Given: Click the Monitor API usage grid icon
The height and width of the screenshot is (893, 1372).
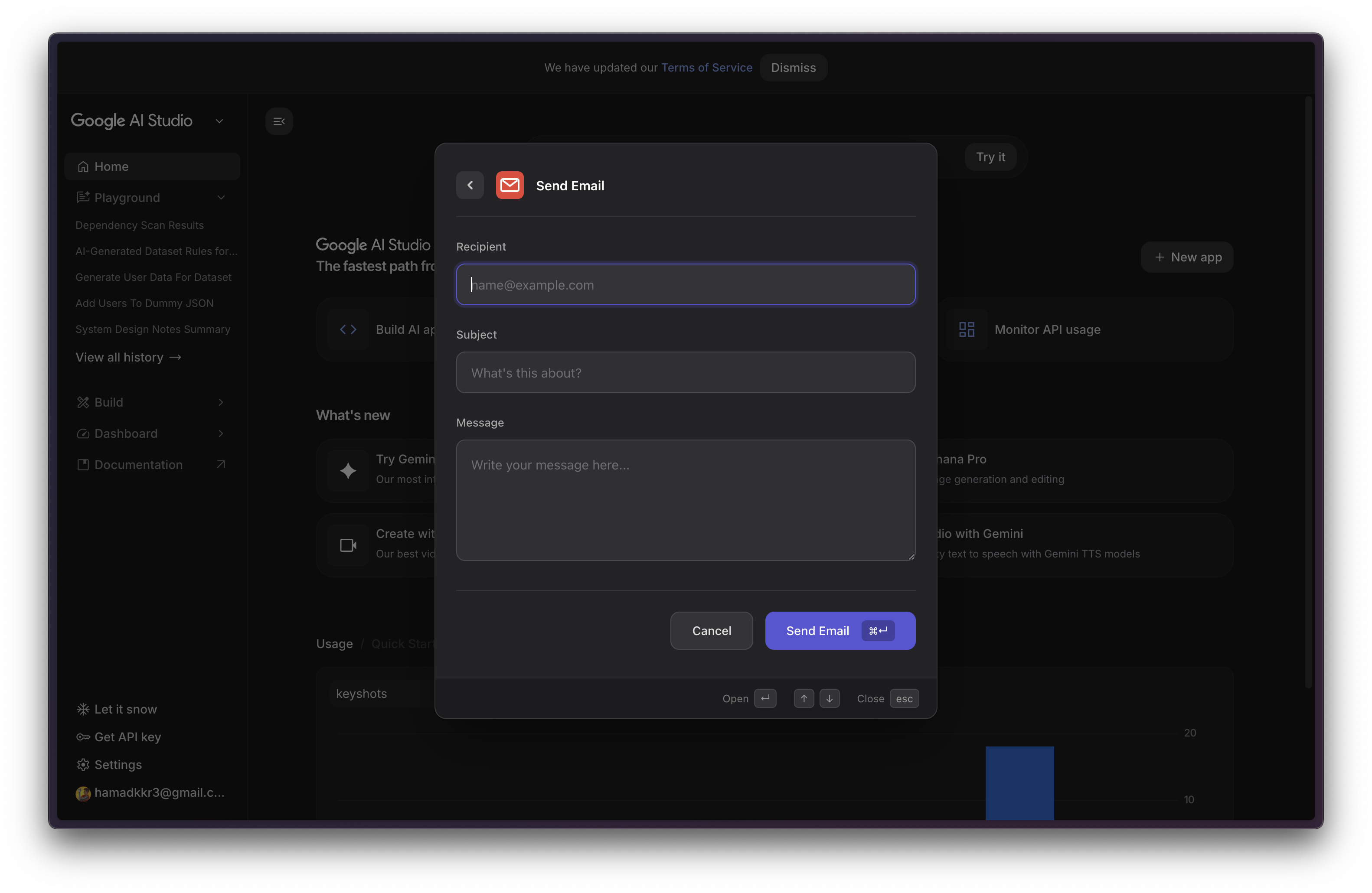Looking at the screenshot, I should tap(966, 329).
